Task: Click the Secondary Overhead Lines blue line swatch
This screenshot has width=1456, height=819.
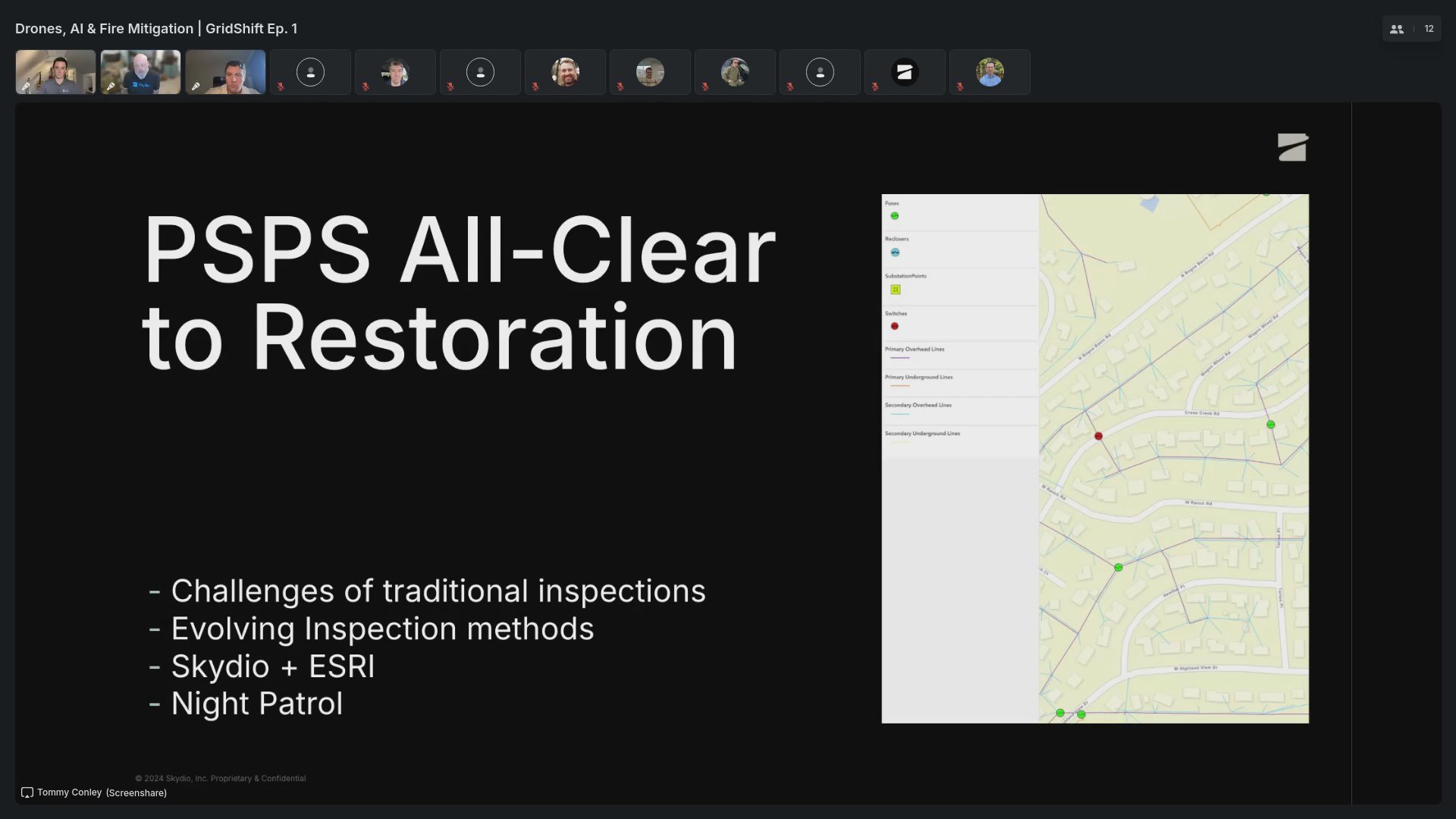Action: tap(899, 413)
